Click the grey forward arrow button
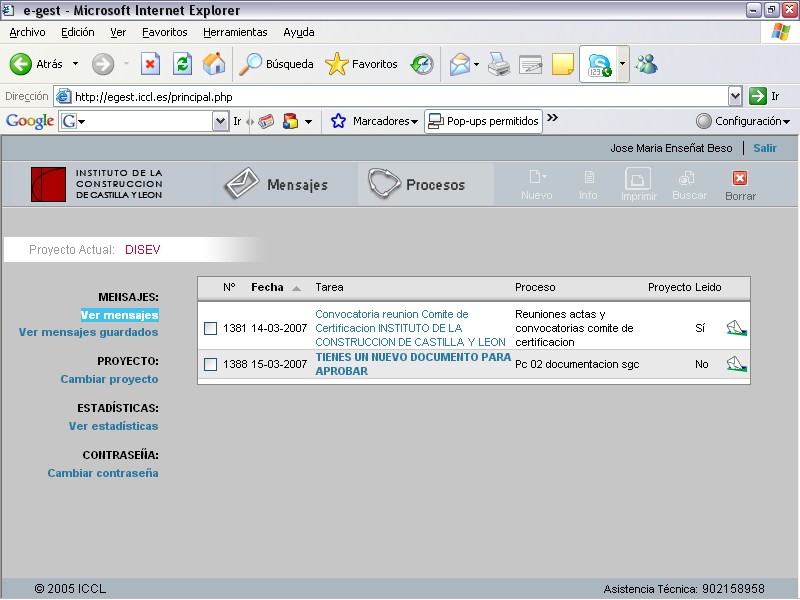 point(103,64)
